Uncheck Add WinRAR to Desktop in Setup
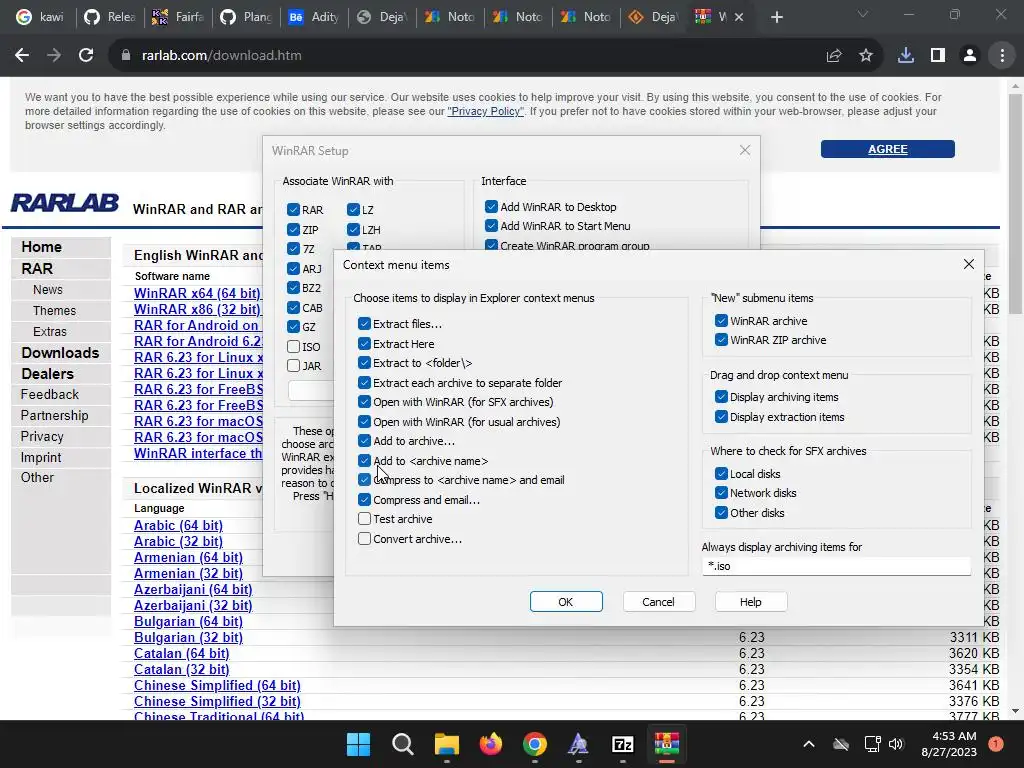This screenshot has height=768, width=1024. (x=492, y=206)
